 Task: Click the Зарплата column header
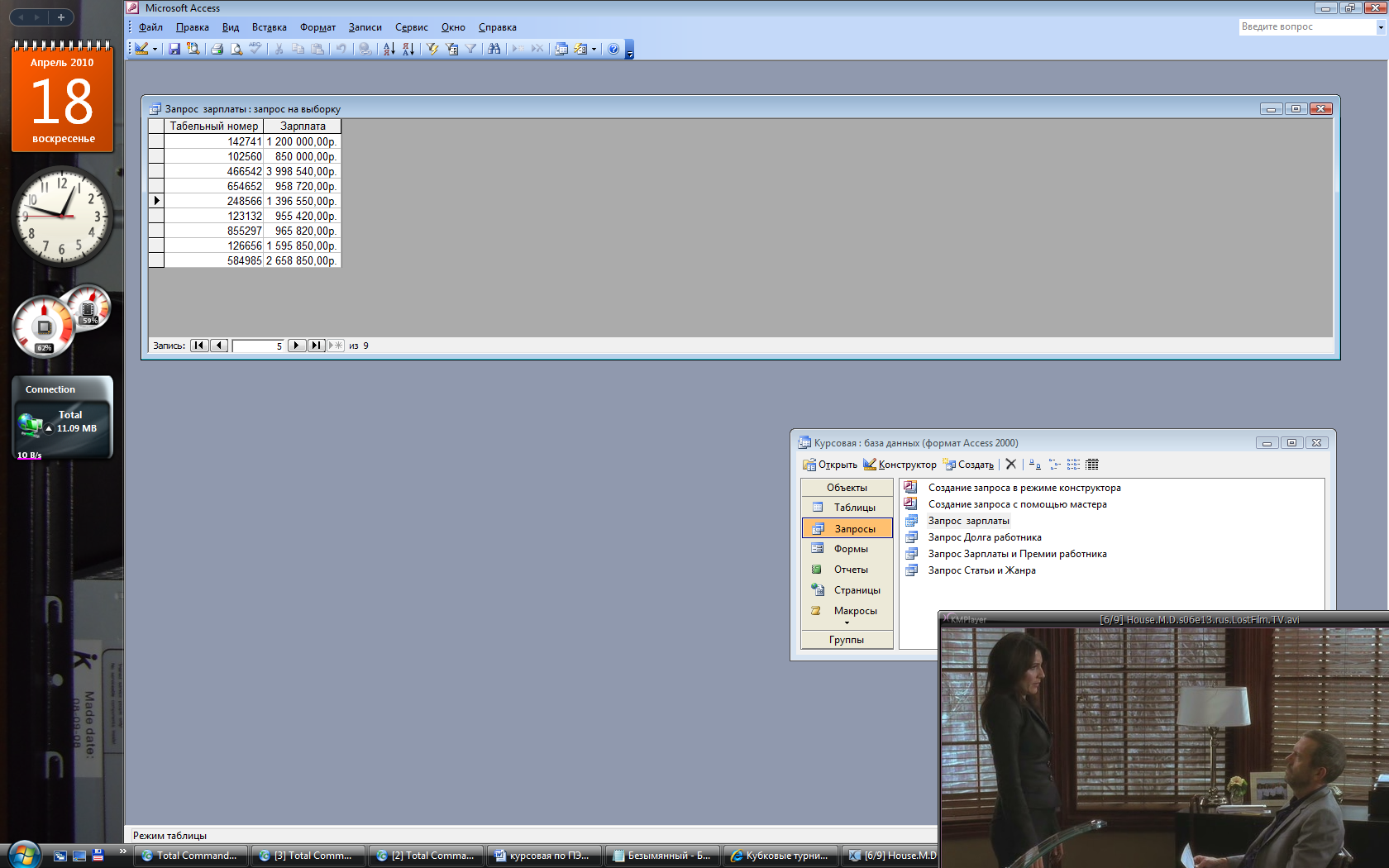302,126
